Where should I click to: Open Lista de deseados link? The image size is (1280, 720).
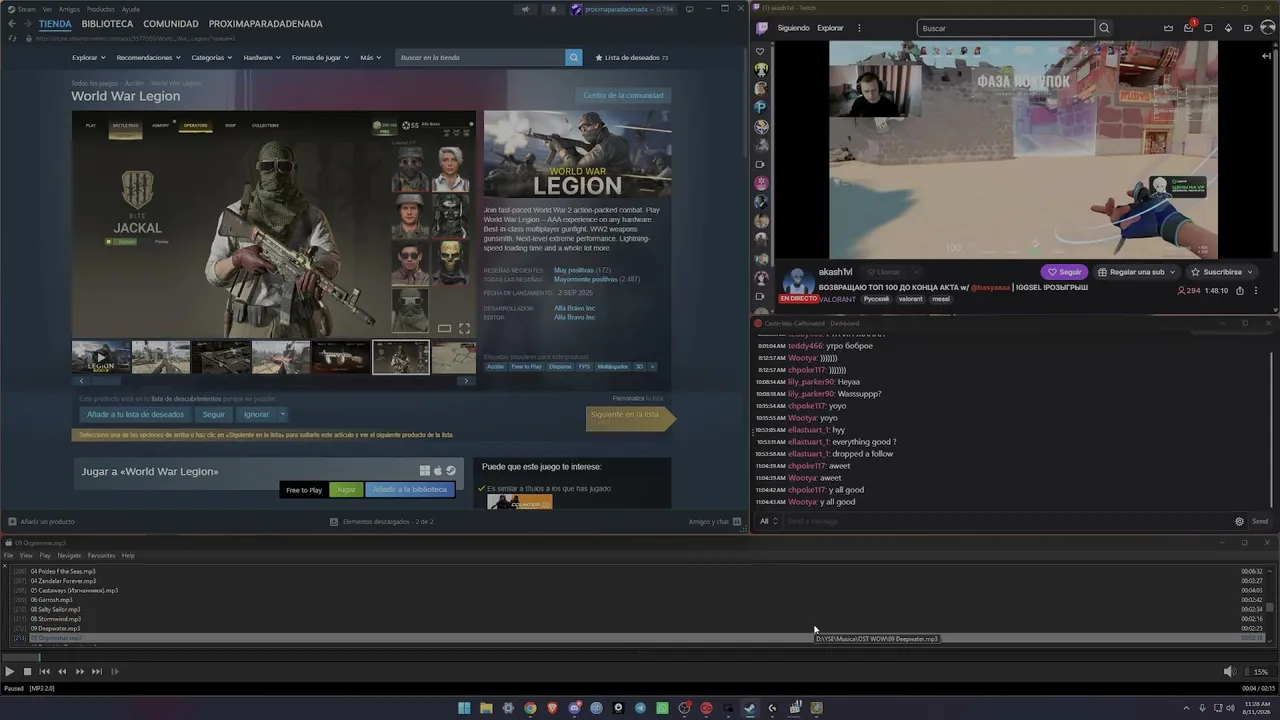click(632, 58)
